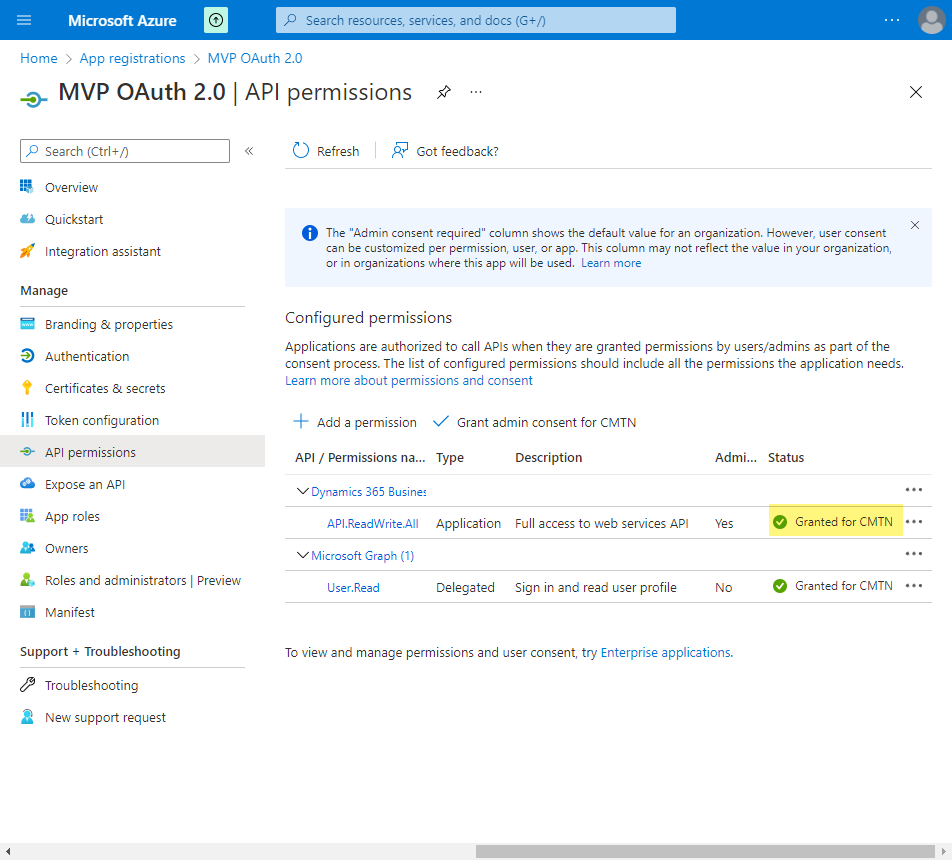Click the Troubleshooting wrench icon
The height and width of the screenshot is (860, 952).
pos(27,685)
